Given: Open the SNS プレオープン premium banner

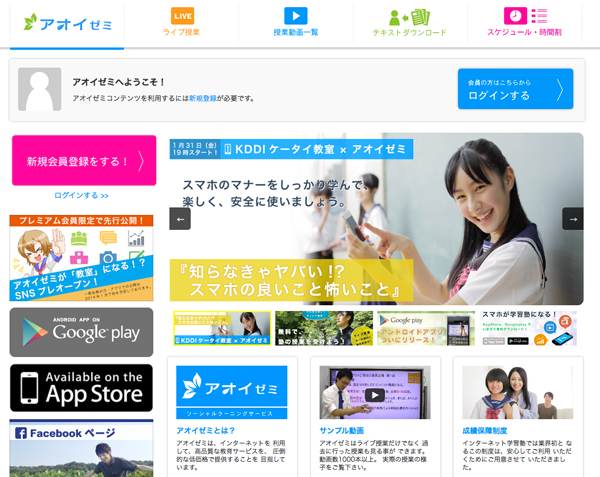Looking at the screenshot, I should [81, 257].
